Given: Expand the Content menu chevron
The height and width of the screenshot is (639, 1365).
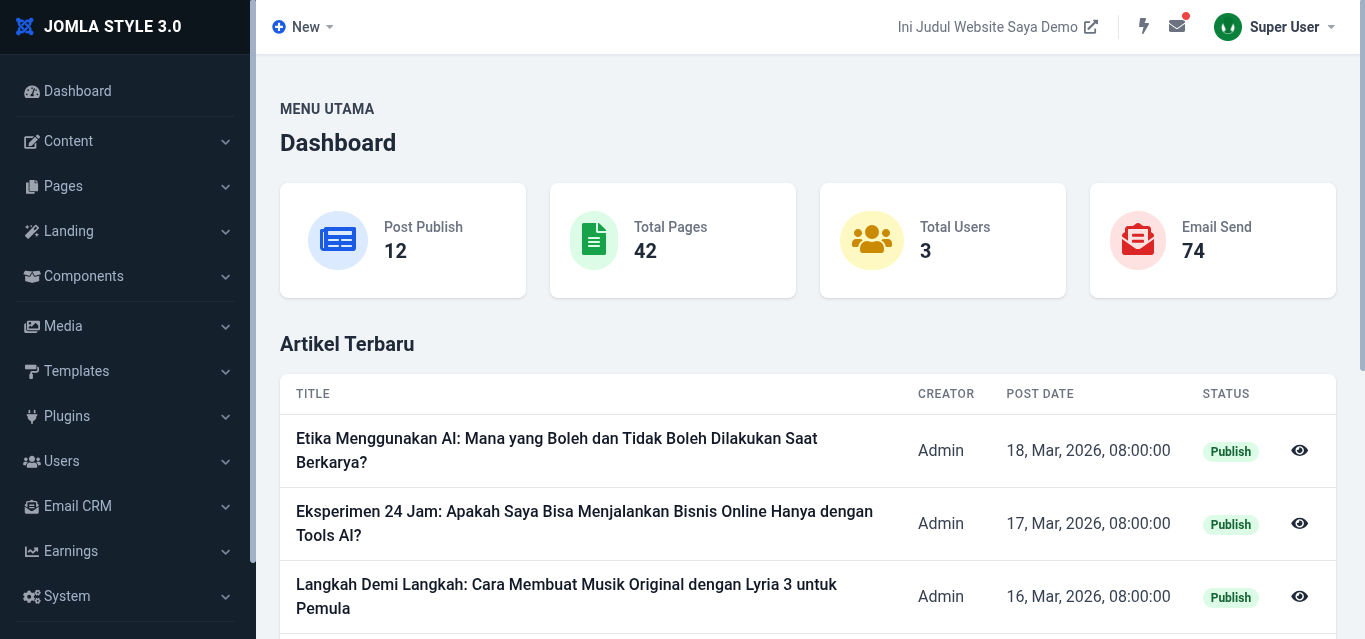Looking at the screenshot, I should point(225,142).
